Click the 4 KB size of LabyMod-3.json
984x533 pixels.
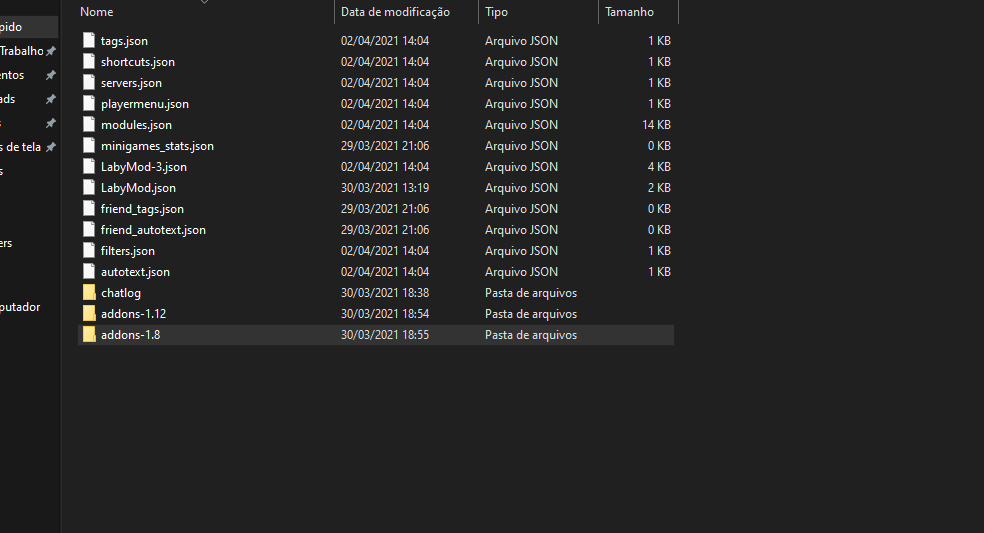point(660,167)
